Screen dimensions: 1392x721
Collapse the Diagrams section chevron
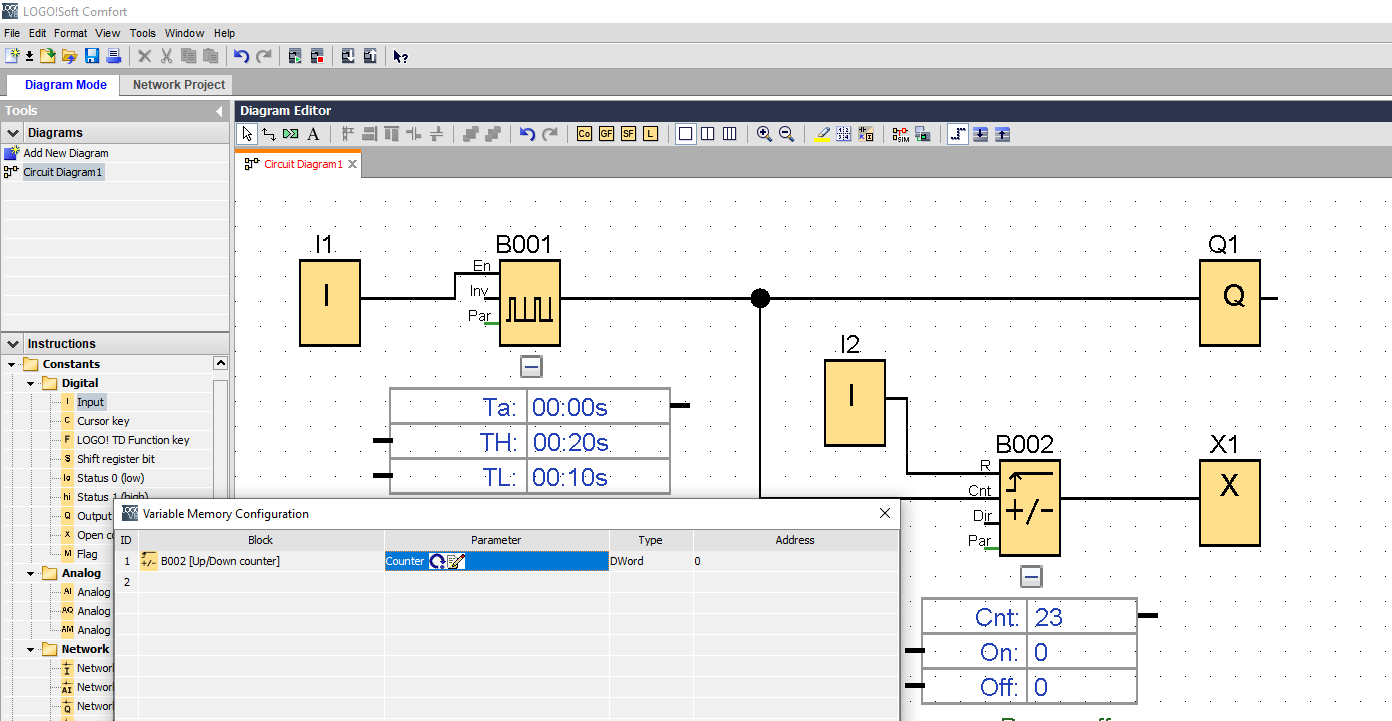(13, 133)
